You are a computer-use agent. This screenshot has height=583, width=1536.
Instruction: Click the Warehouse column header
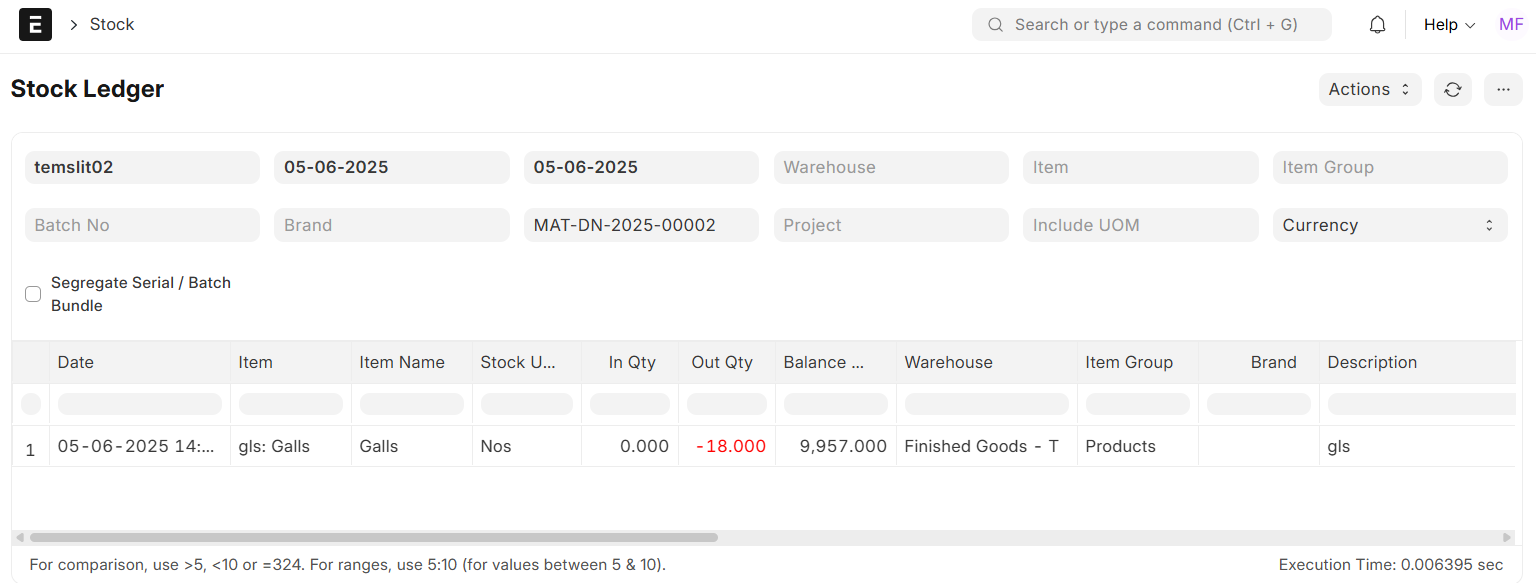pyautogui.click(x=948, y=362)
